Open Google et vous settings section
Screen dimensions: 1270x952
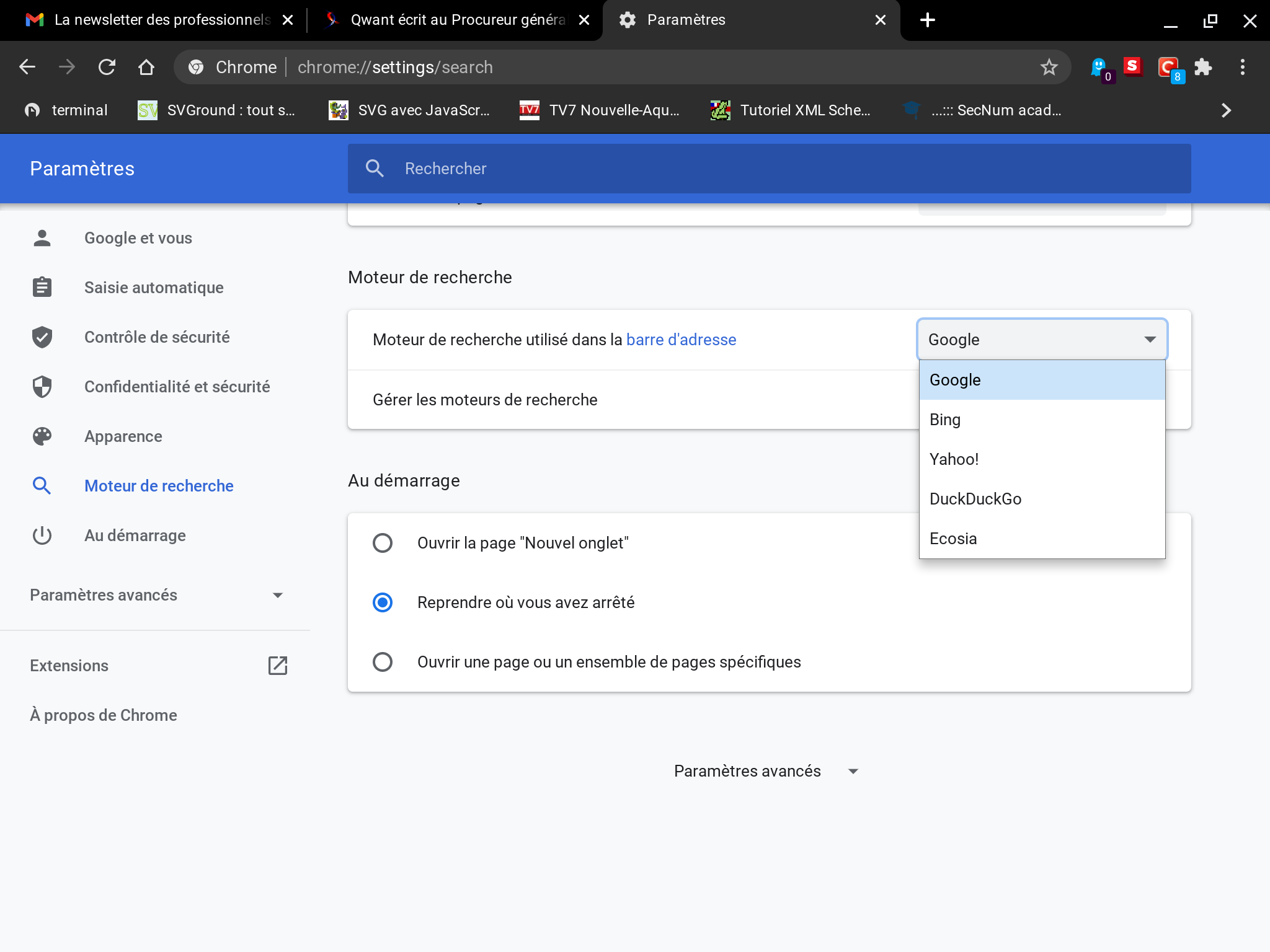point(138,238)
